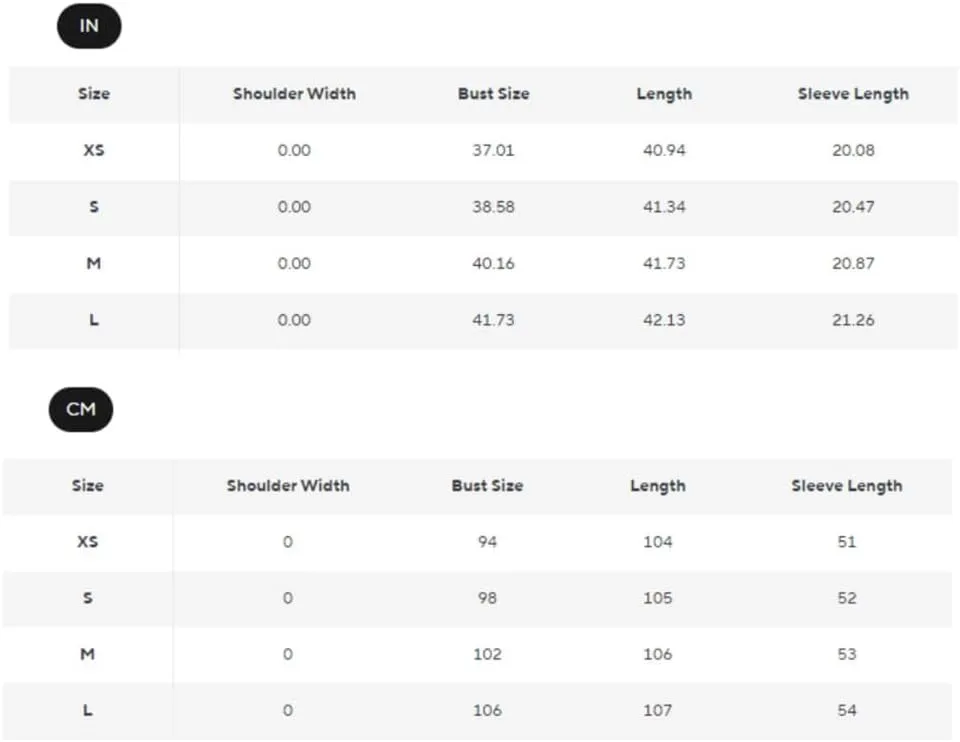Click the 54 sleeve length value
This screenshot has height=742, width=960.
click(x=847, y=711)
